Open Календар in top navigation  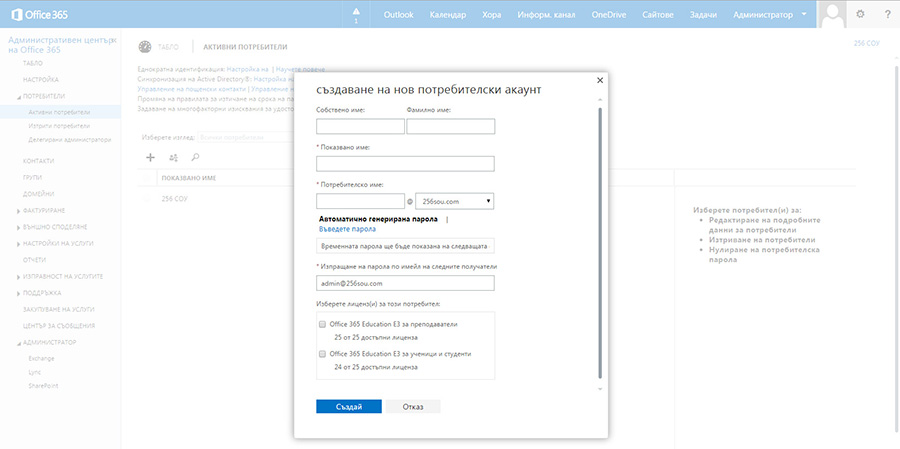[x=448, y=14]
